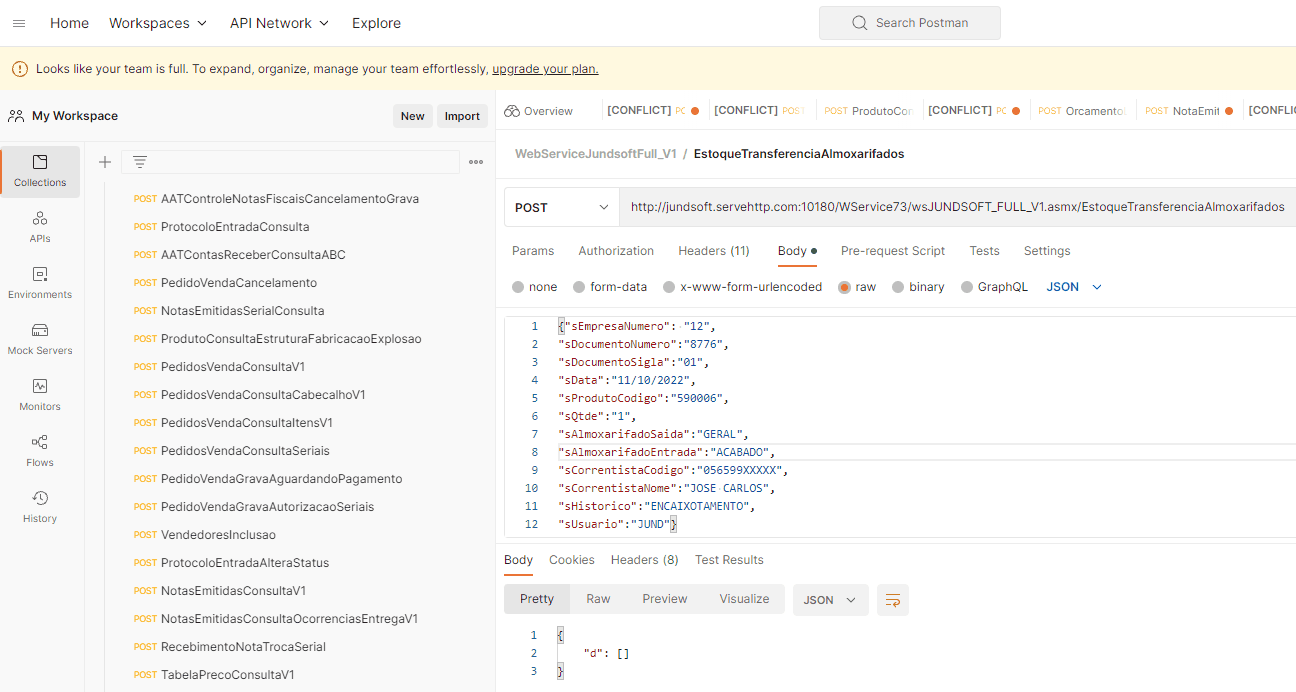Switch to the Pre-request Script tab

tap(892, 251)
